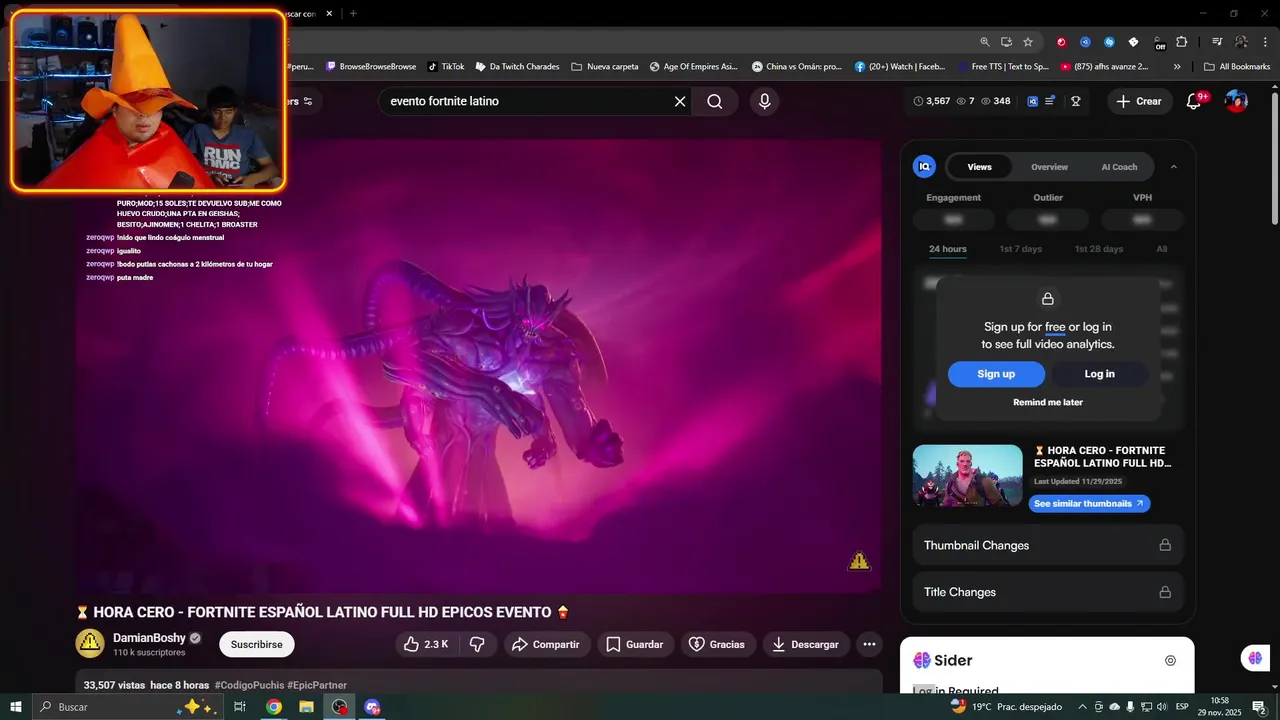Viewport: 1280px width, 720px height.
Task: Click the Hora Cero thumbnail in vidIQ
Action: pos(967,476)
